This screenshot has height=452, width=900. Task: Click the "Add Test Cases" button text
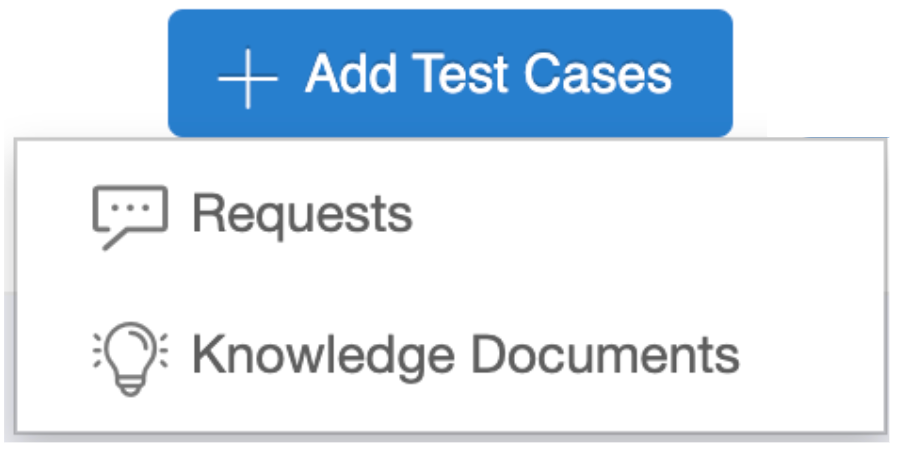[x=489, y=74]
